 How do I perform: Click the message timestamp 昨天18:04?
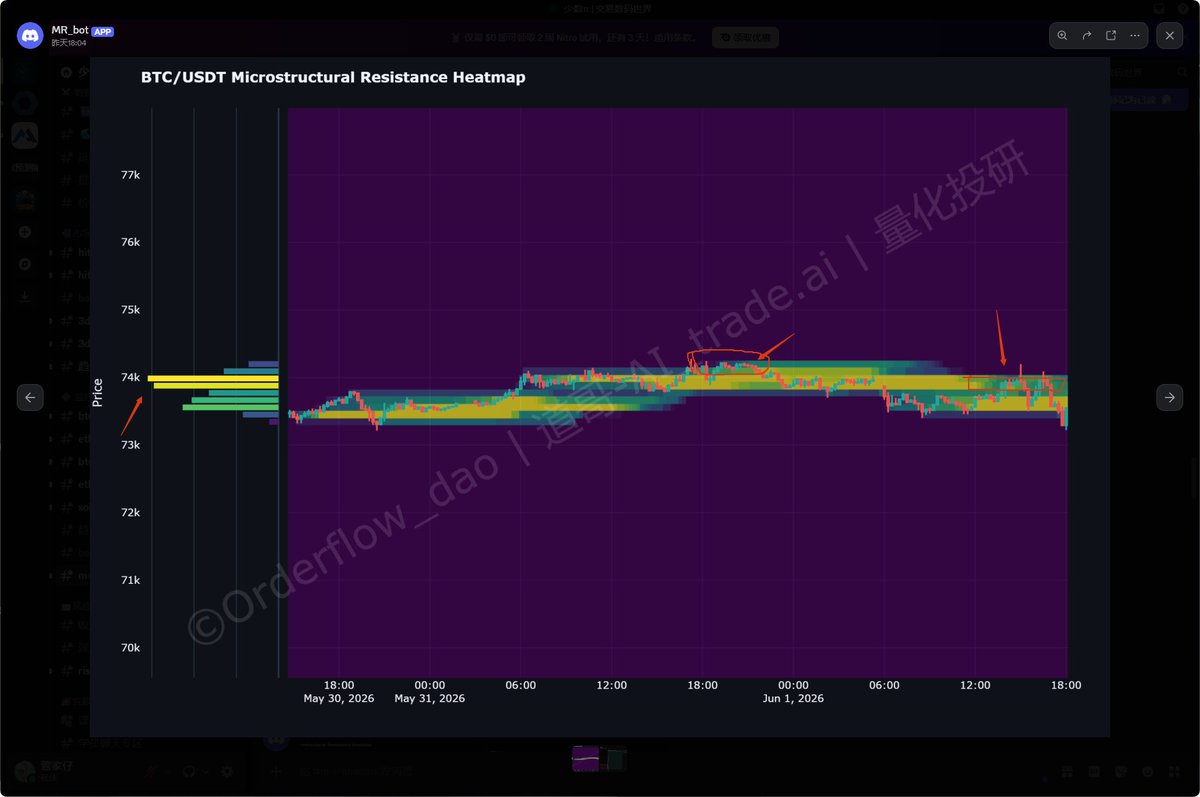click(69, 43)
